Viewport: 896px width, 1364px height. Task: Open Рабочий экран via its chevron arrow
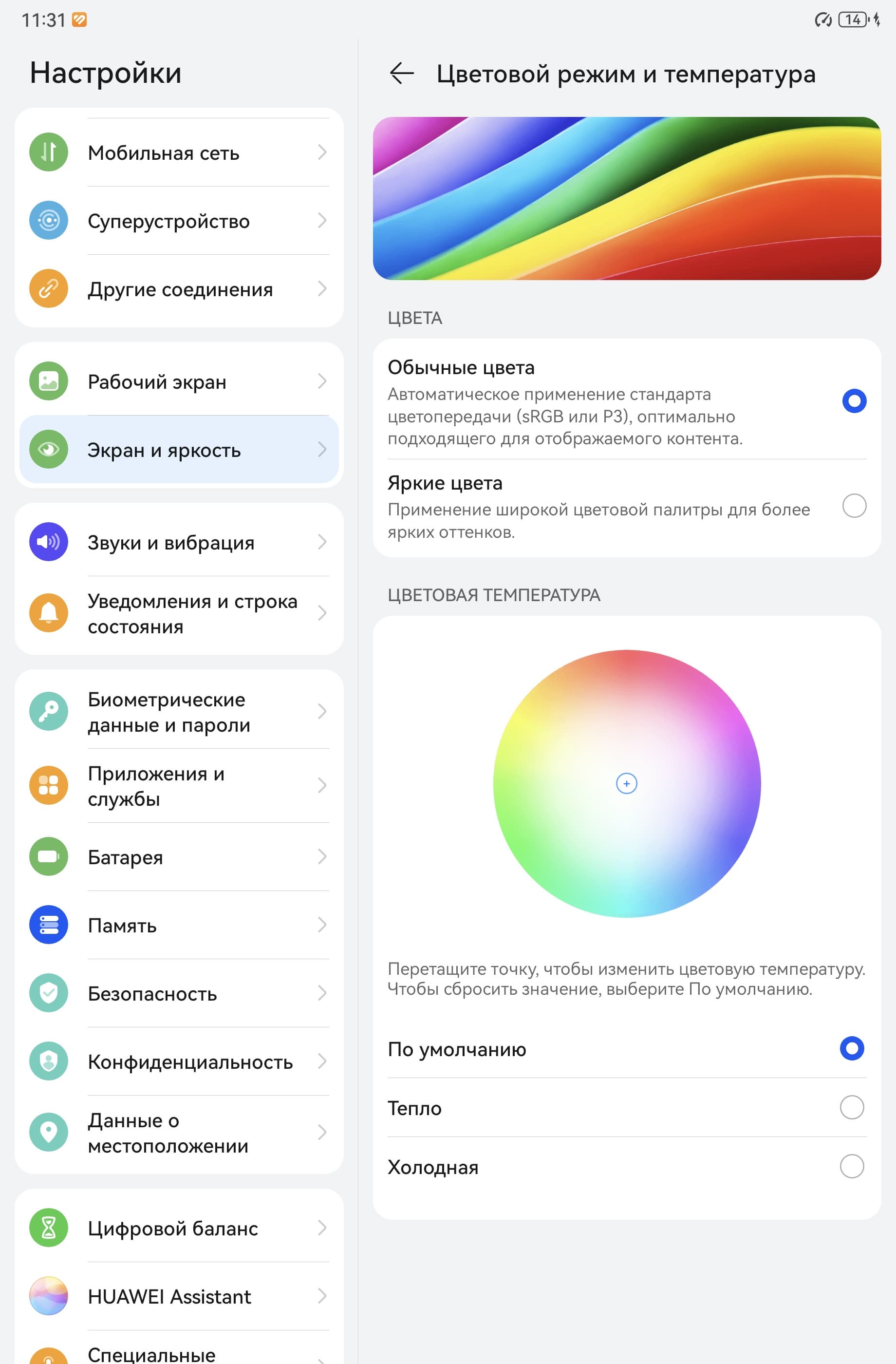[322, 382]
